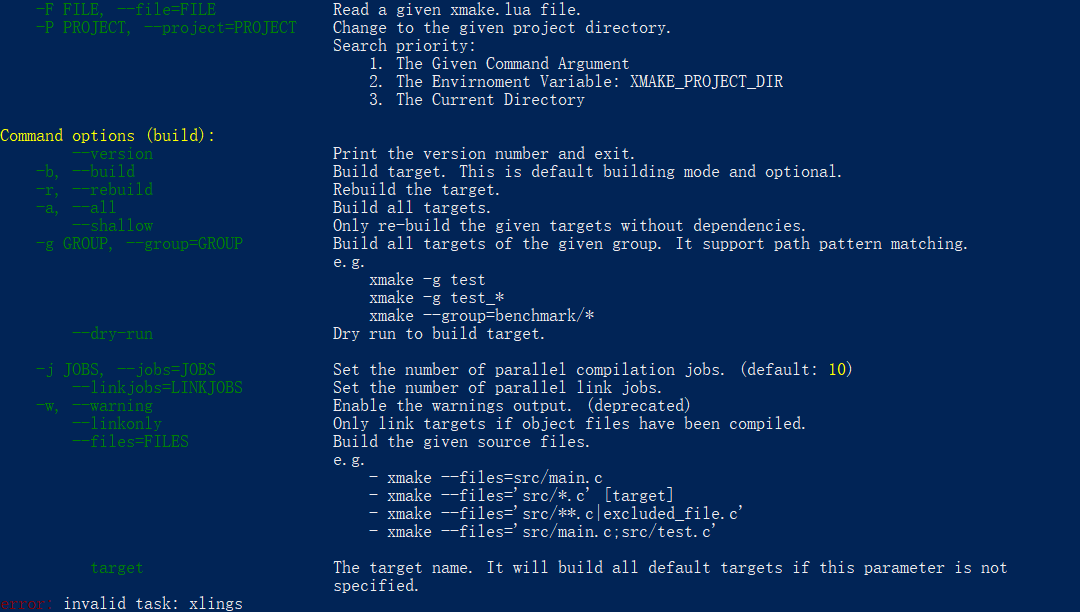Click the '-g GROUP, --group=GROUP' option
The width and height of the screenshot is (1080, 612).
pyautogui.click(x=139, y=244)
